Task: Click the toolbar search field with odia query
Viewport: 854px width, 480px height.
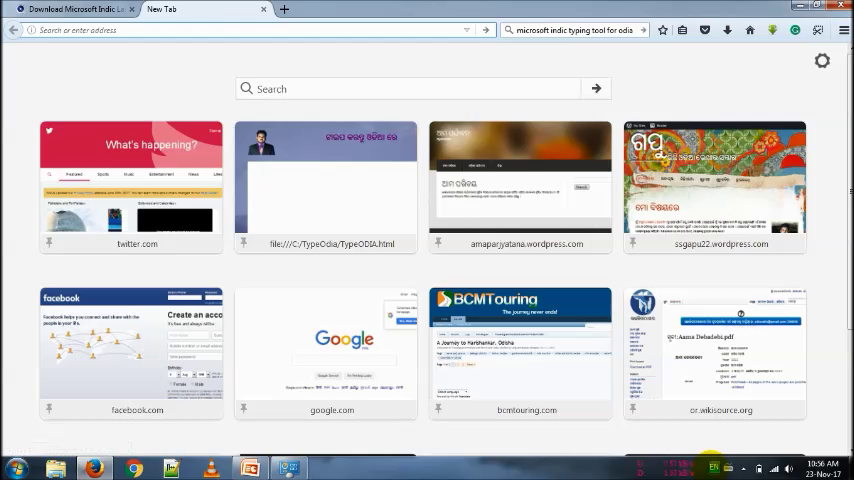Action: tap(575, 30)
